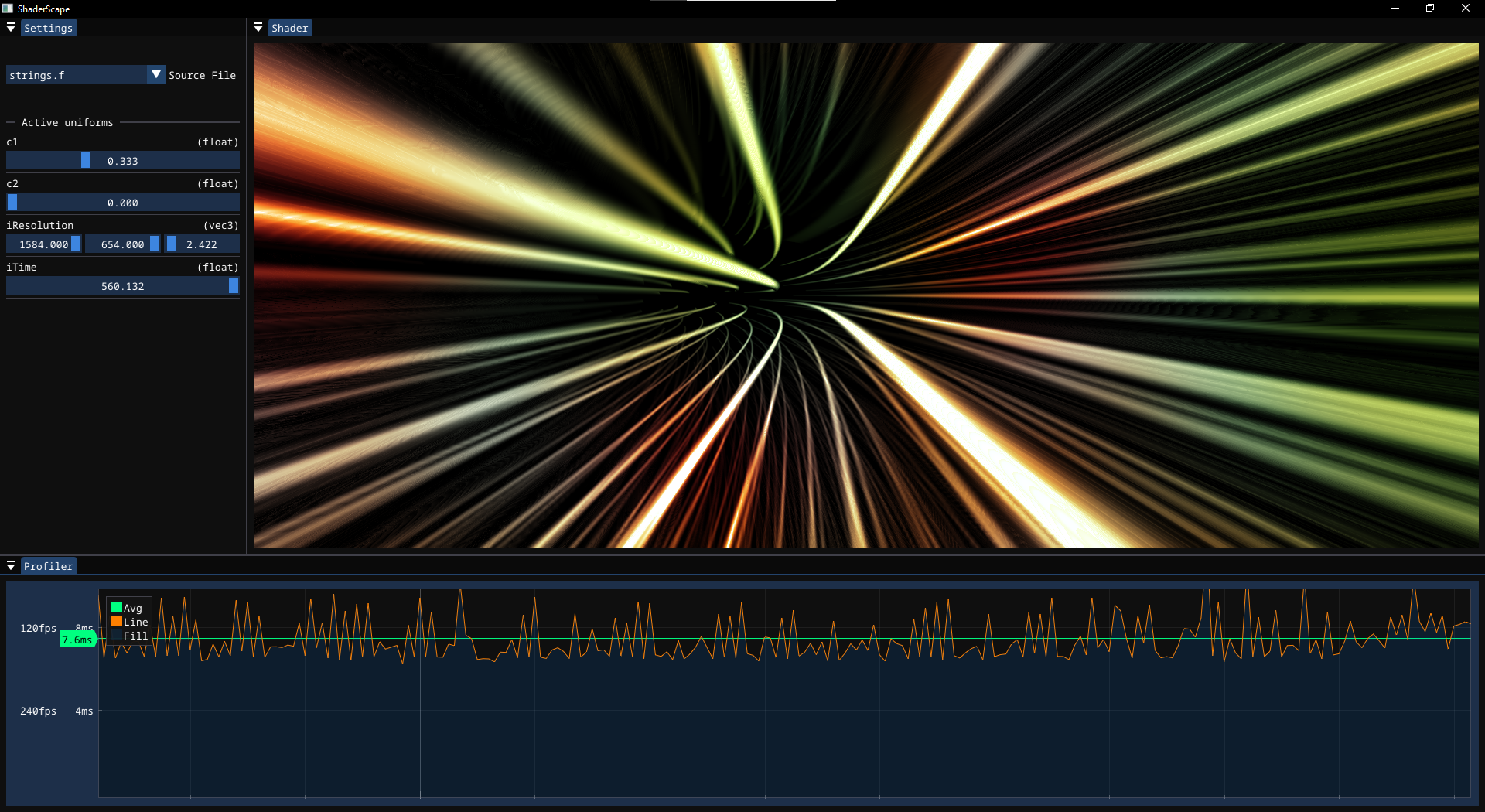Click the iResolution z field 2.422
The image size is (1485, 812).
pos(202,244)
